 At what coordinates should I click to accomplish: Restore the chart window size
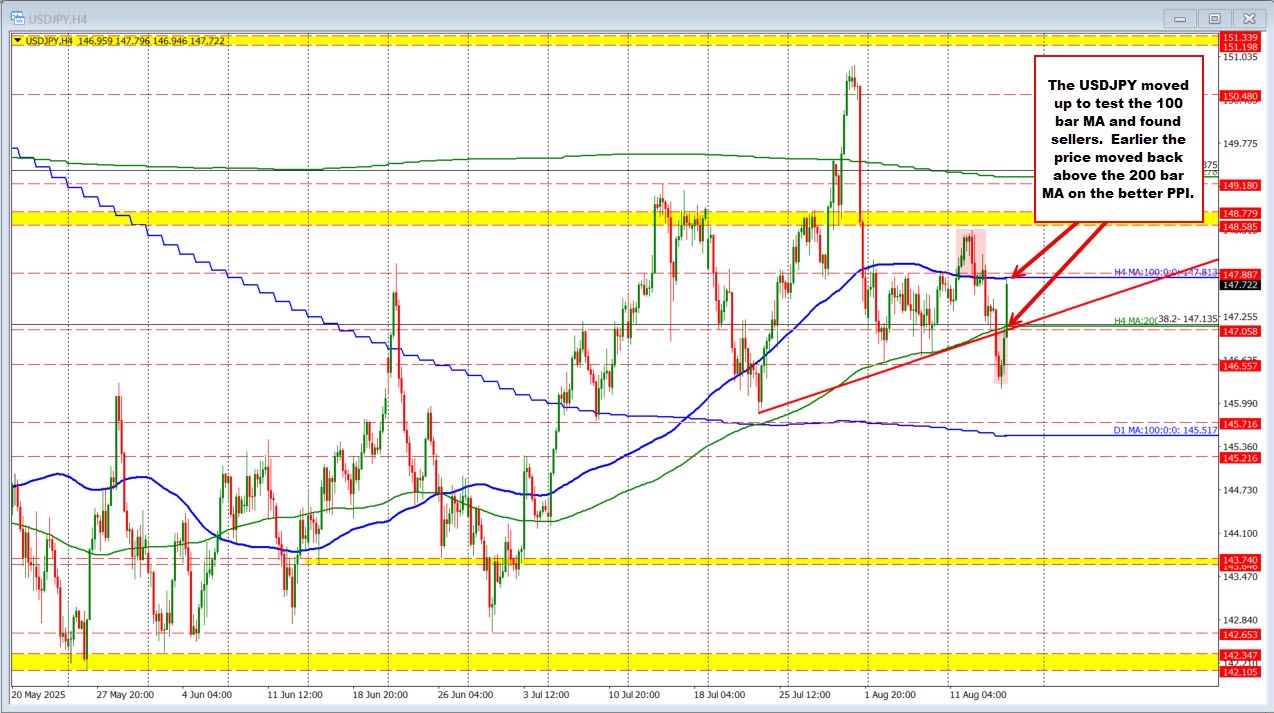pos(1214,17)
